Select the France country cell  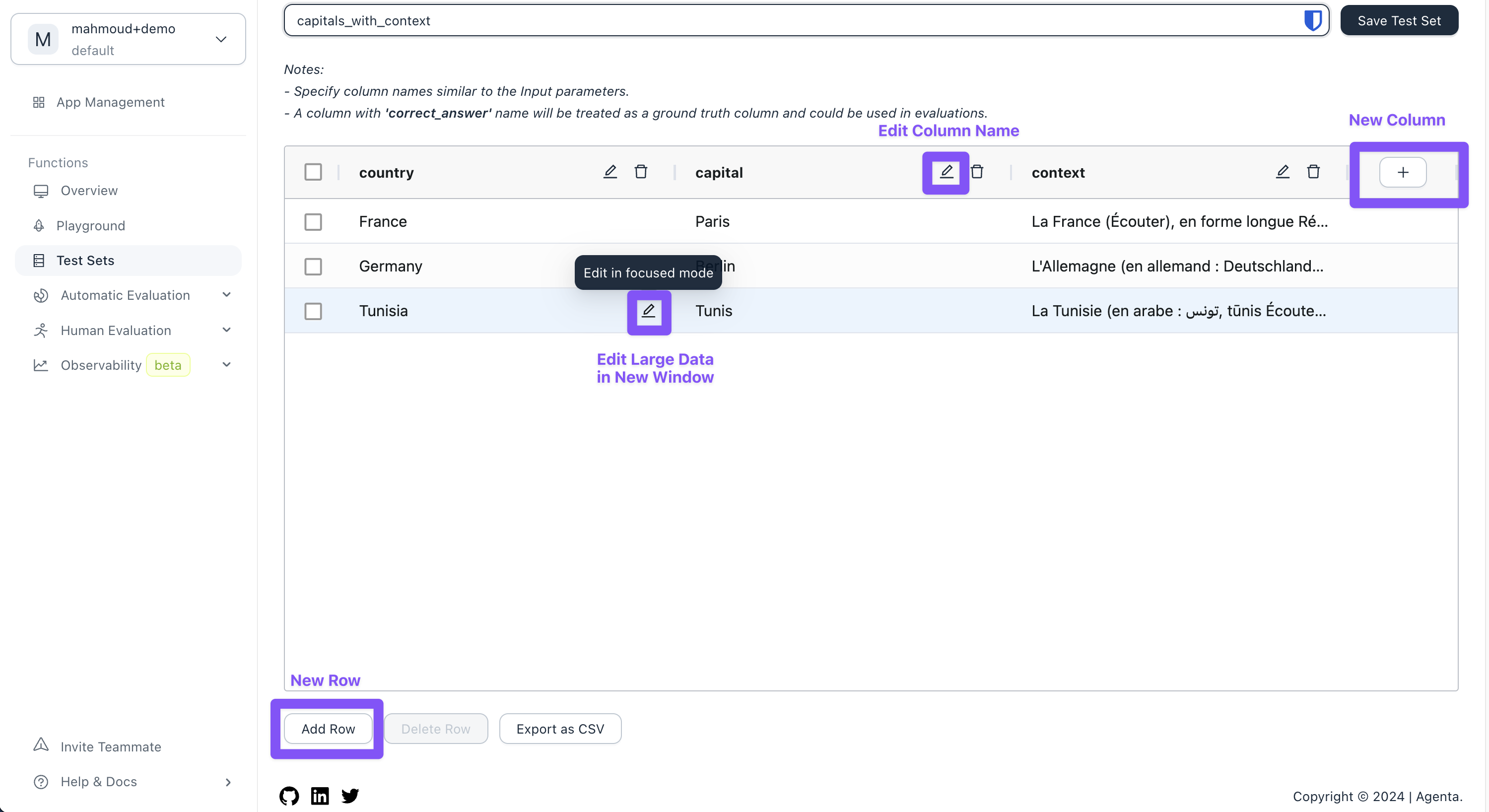[506, 221]
